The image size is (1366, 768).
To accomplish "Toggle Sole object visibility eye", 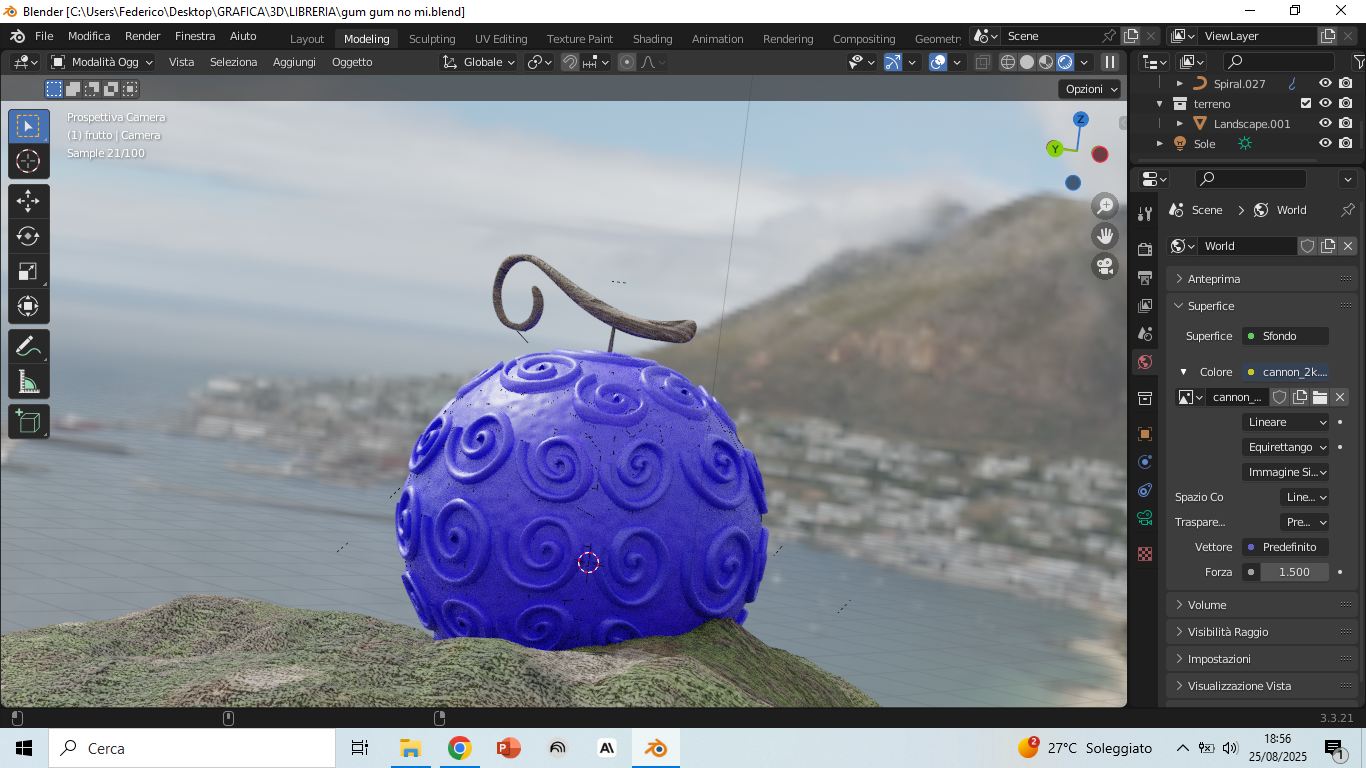I will (1325, 144).
